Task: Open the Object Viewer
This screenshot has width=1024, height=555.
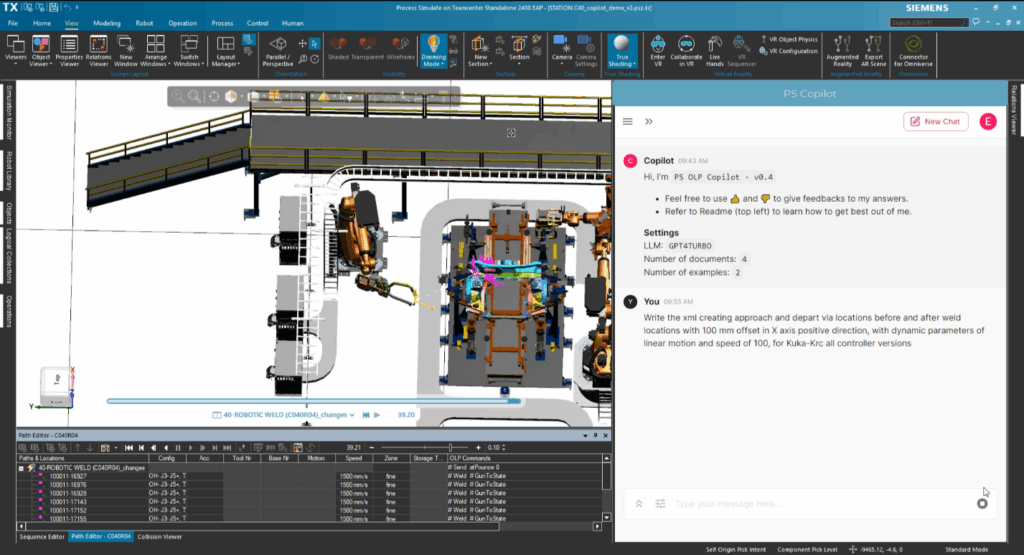Action: point(40,51)
